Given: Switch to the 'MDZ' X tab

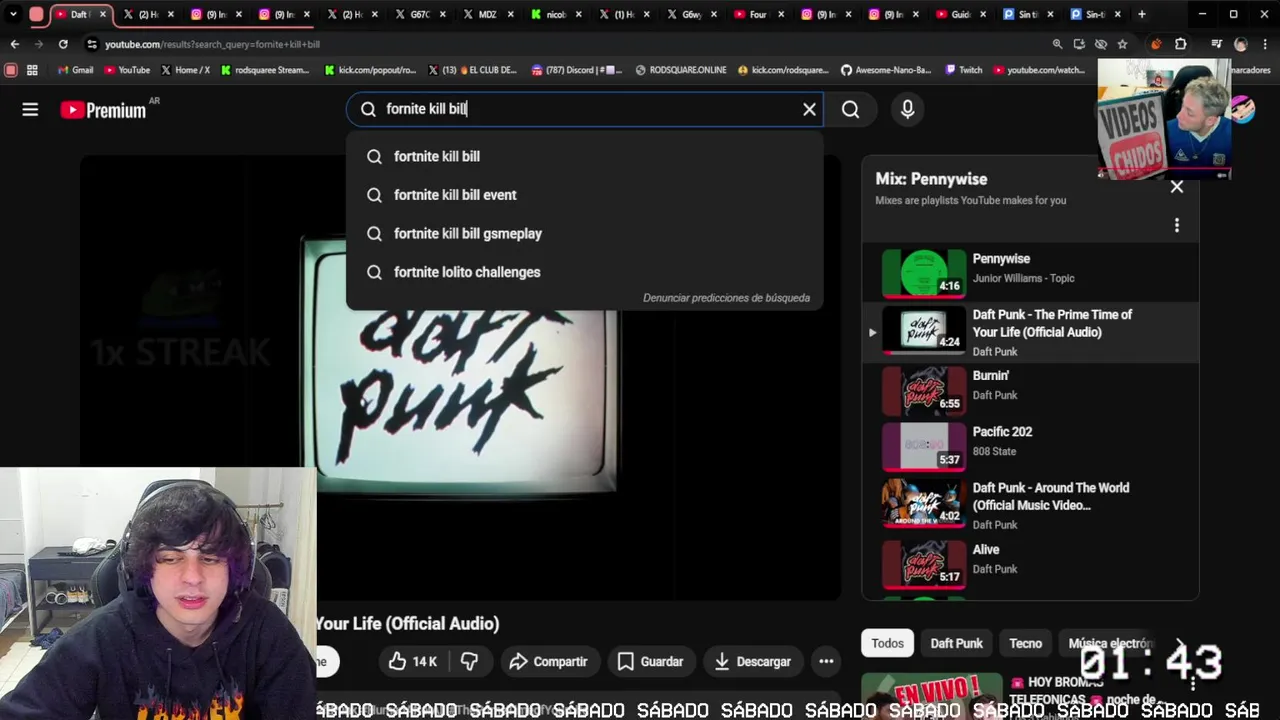Looking at the screenshot, I should (x=487, y=14).
